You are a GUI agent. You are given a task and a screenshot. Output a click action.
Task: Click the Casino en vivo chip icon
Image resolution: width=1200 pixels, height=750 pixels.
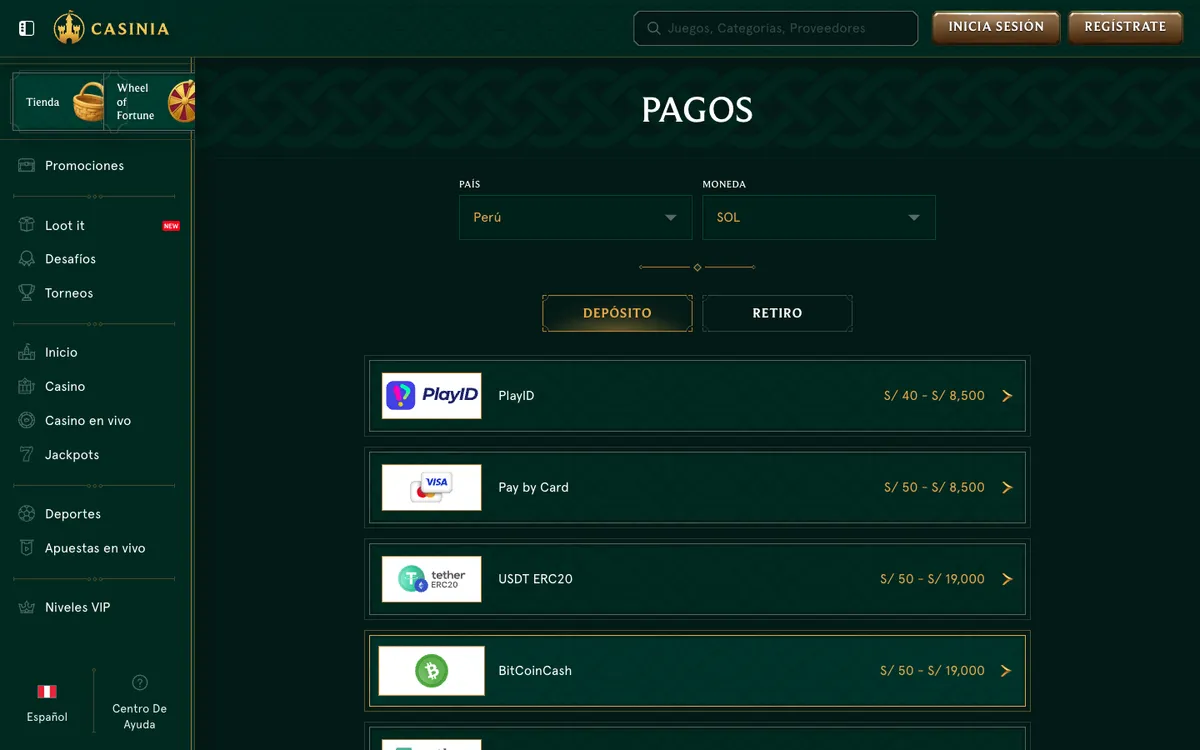(27, 420)
